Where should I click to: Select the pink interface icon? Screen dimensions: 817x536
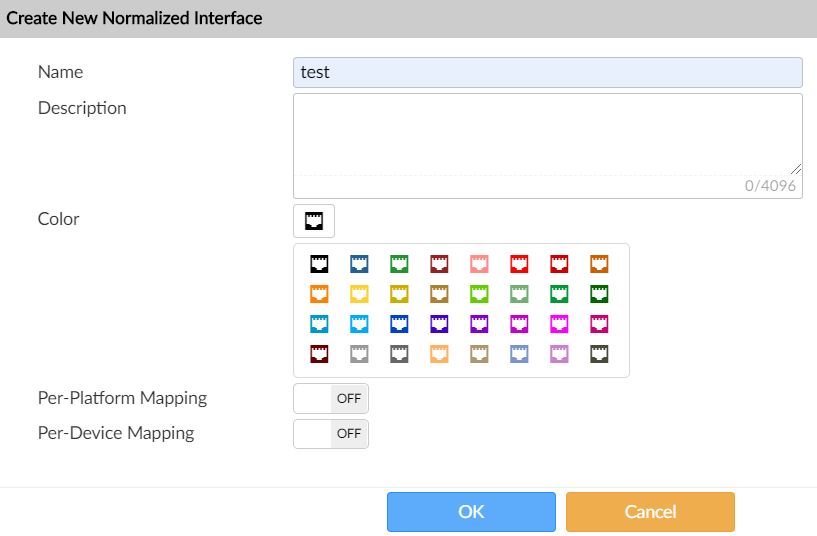(479, 264)
